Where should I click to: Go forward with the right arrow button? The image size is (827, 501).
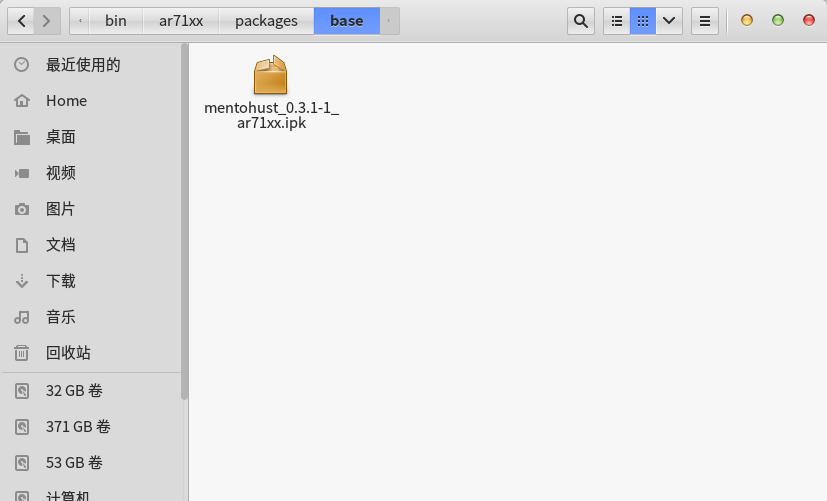point(47,21)
